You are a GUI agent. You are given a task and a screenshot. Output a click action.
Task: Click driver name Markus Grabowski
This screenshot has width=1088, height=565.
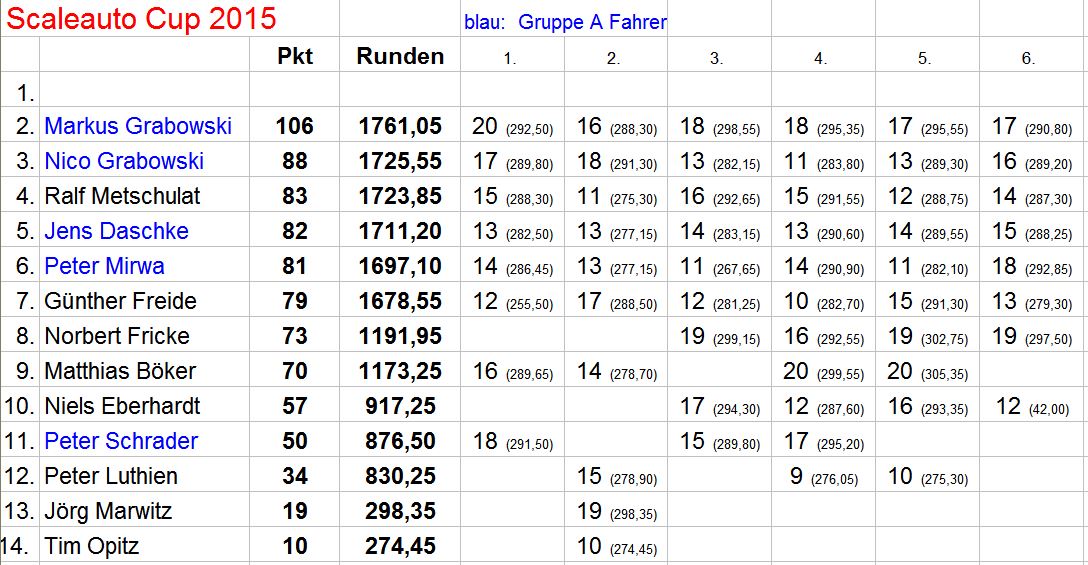point(138,126)
